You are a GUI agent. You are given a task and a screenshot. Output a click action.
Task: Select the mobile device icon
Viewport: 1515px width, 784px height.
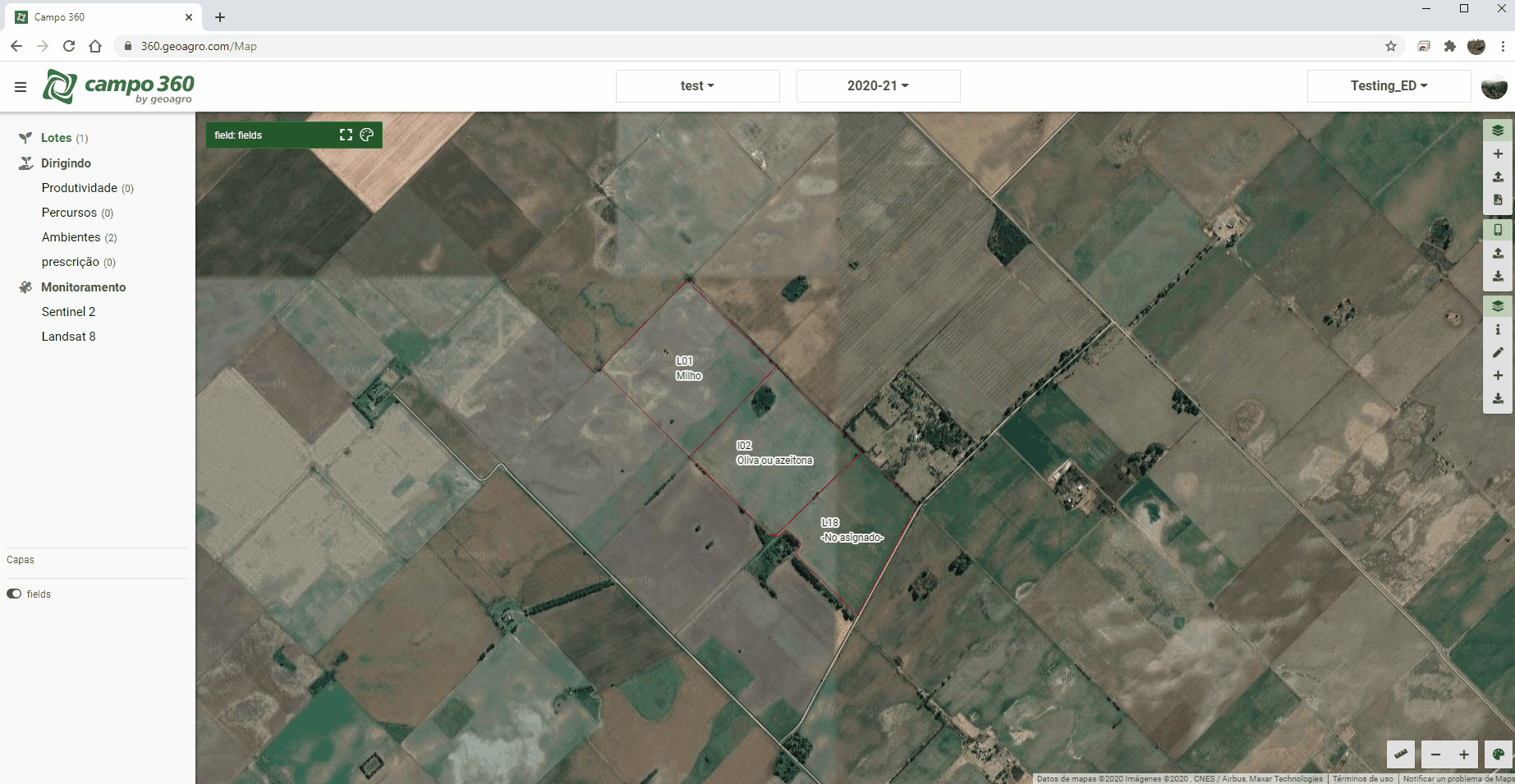(x=1498, y=230)
